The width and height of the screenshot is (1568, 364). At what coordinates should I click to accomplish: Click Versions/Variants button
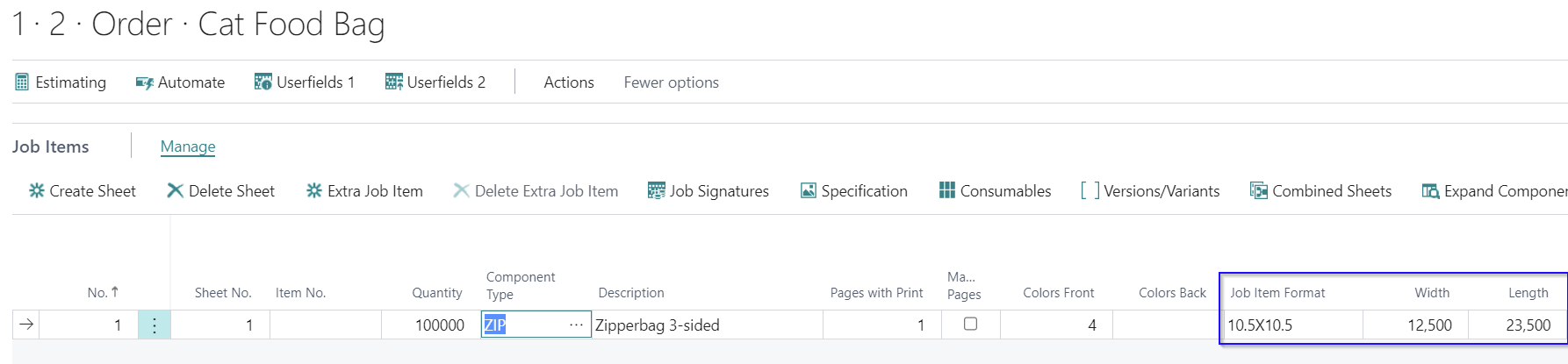pyautogui.click(x=1150, y=190)
